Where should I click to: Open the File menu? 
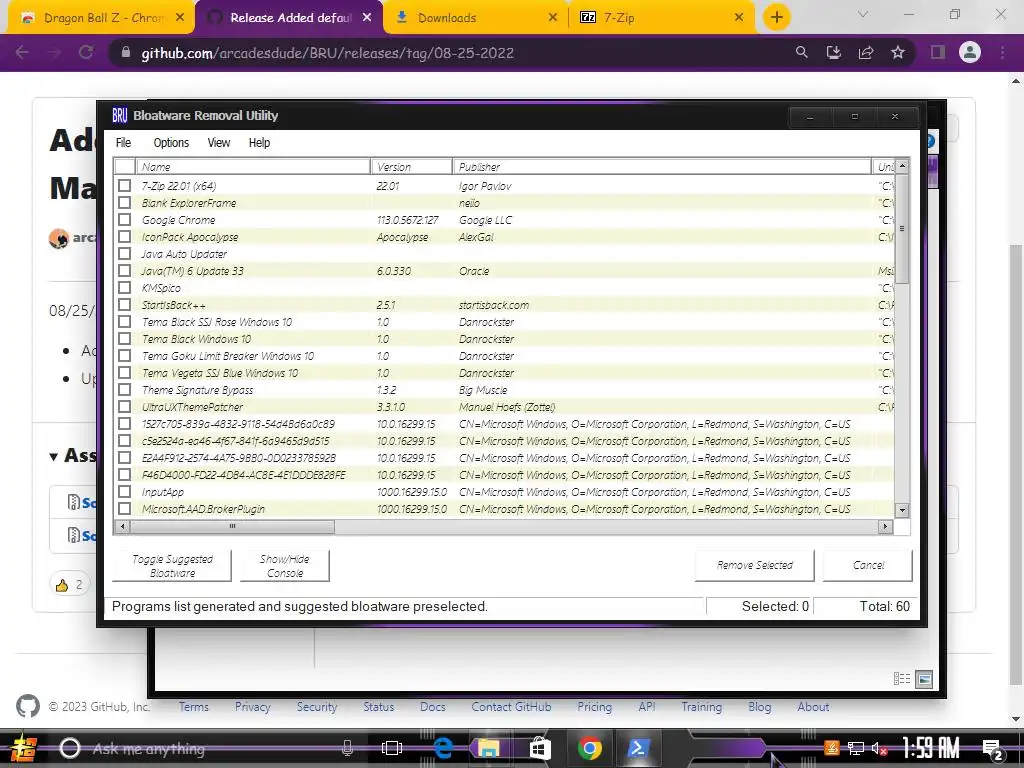coord(123,142)
